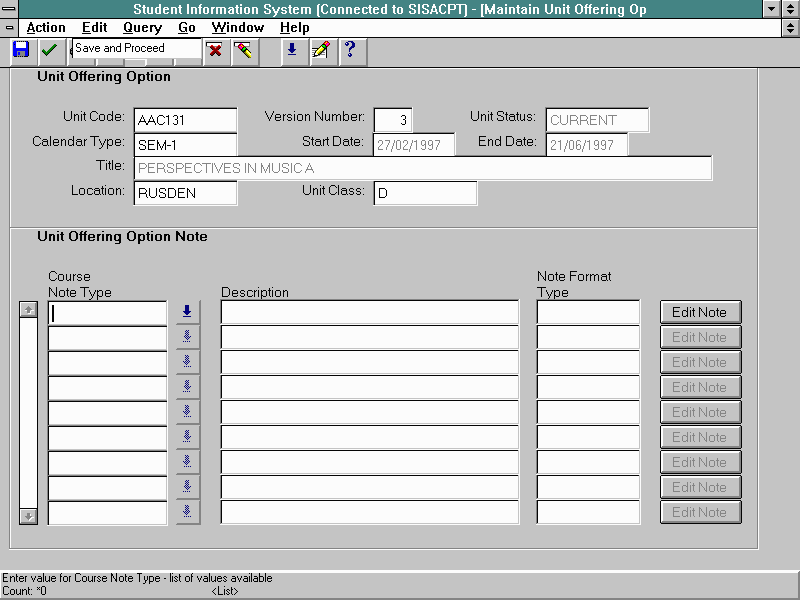This screenshot has width=800, height=600.
Task: Open list of values for last Course Note Type row
Action: click(187, 512)
